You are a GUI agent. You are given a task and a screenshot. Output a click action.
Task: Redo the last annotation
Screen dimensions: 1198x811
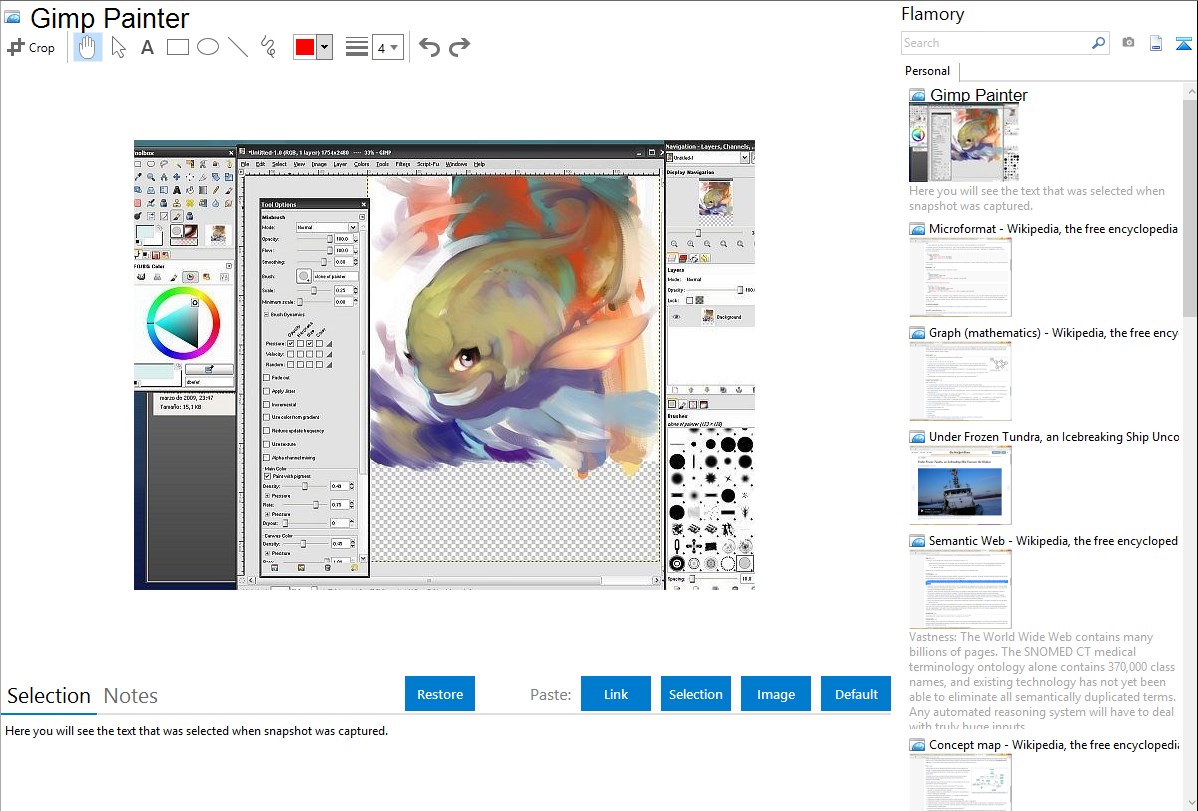point(459,47)
